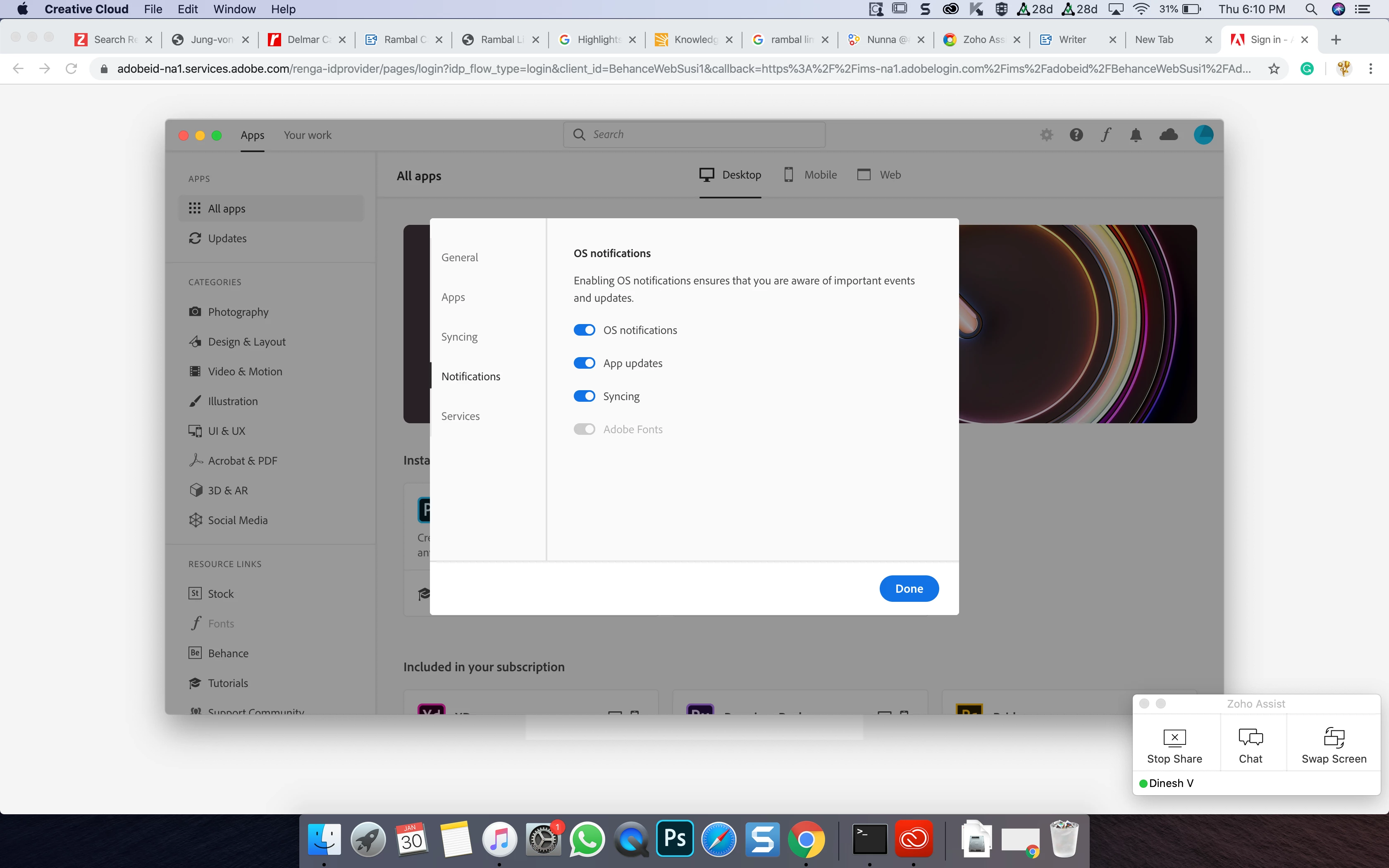Turn off App updates notifications
The width and height of the screenshot is (1389, 868).
point(584,363)
